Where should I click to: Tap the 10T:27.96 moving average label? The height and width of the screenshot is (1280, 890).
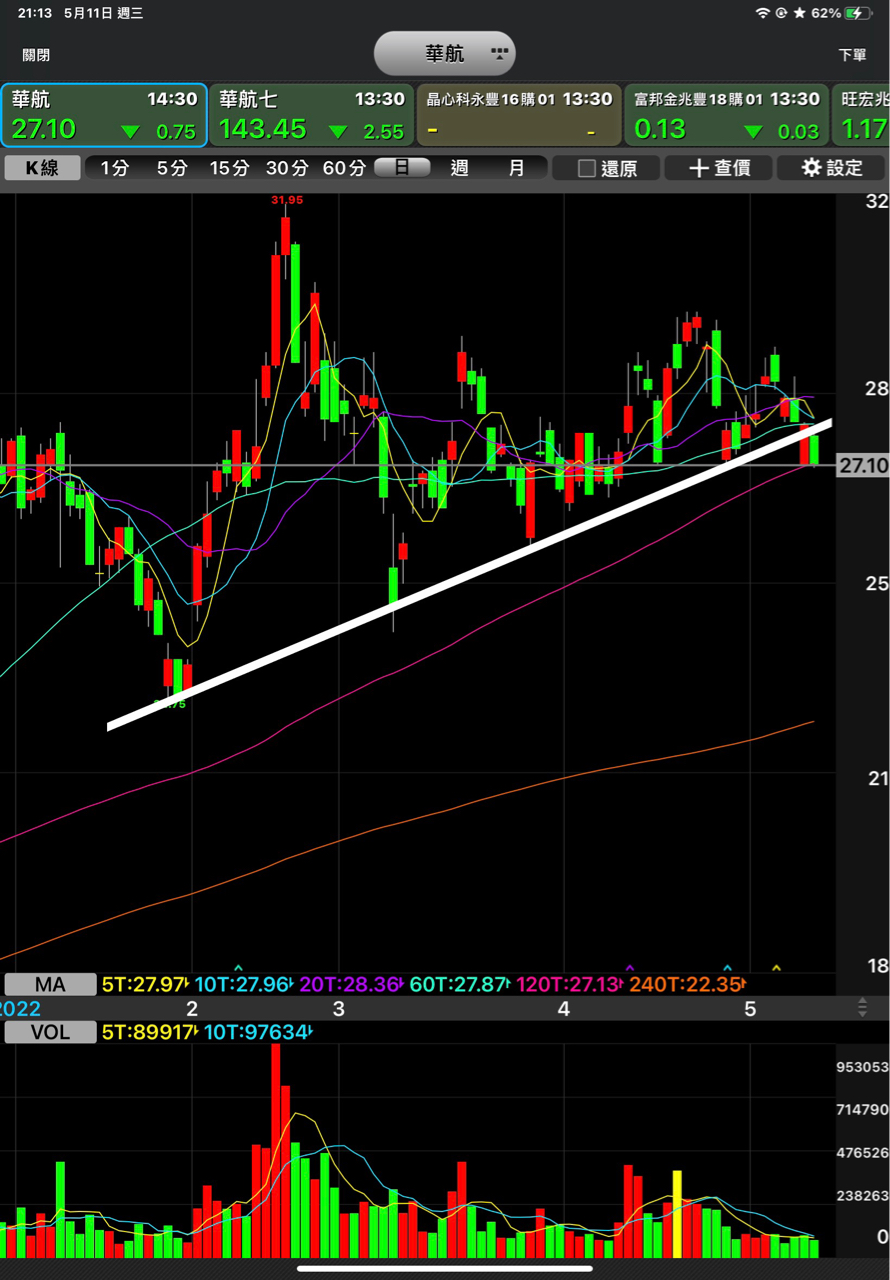244,985
